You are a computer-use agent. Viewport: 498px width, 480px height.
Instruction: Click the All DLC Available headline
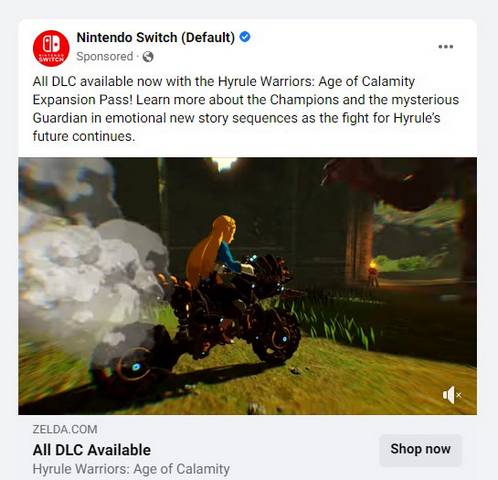coord(92,450)
